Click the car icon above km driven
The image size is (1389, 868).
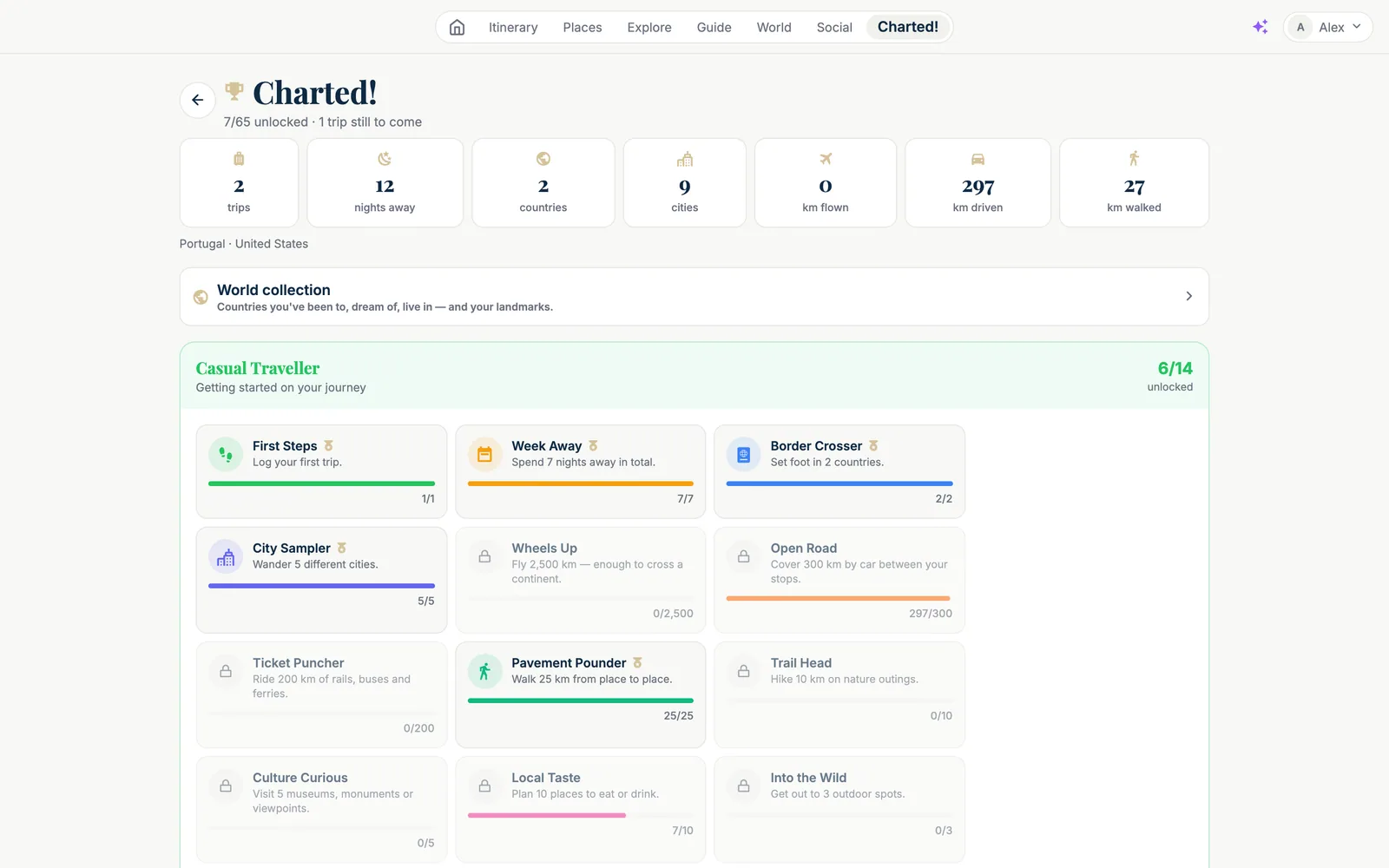click(x=978, y=159)
